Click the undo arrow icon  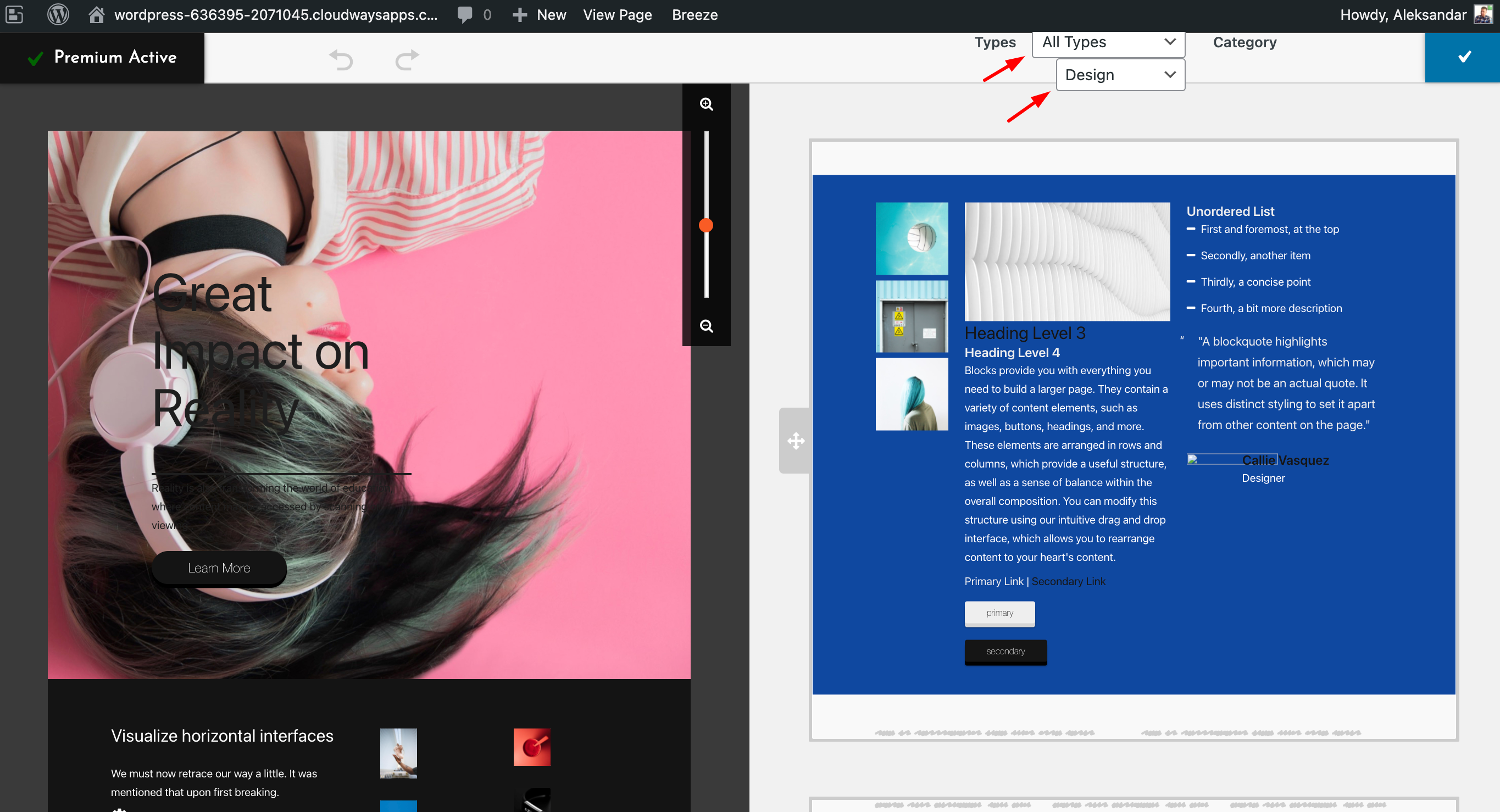[x=341, y=59]
